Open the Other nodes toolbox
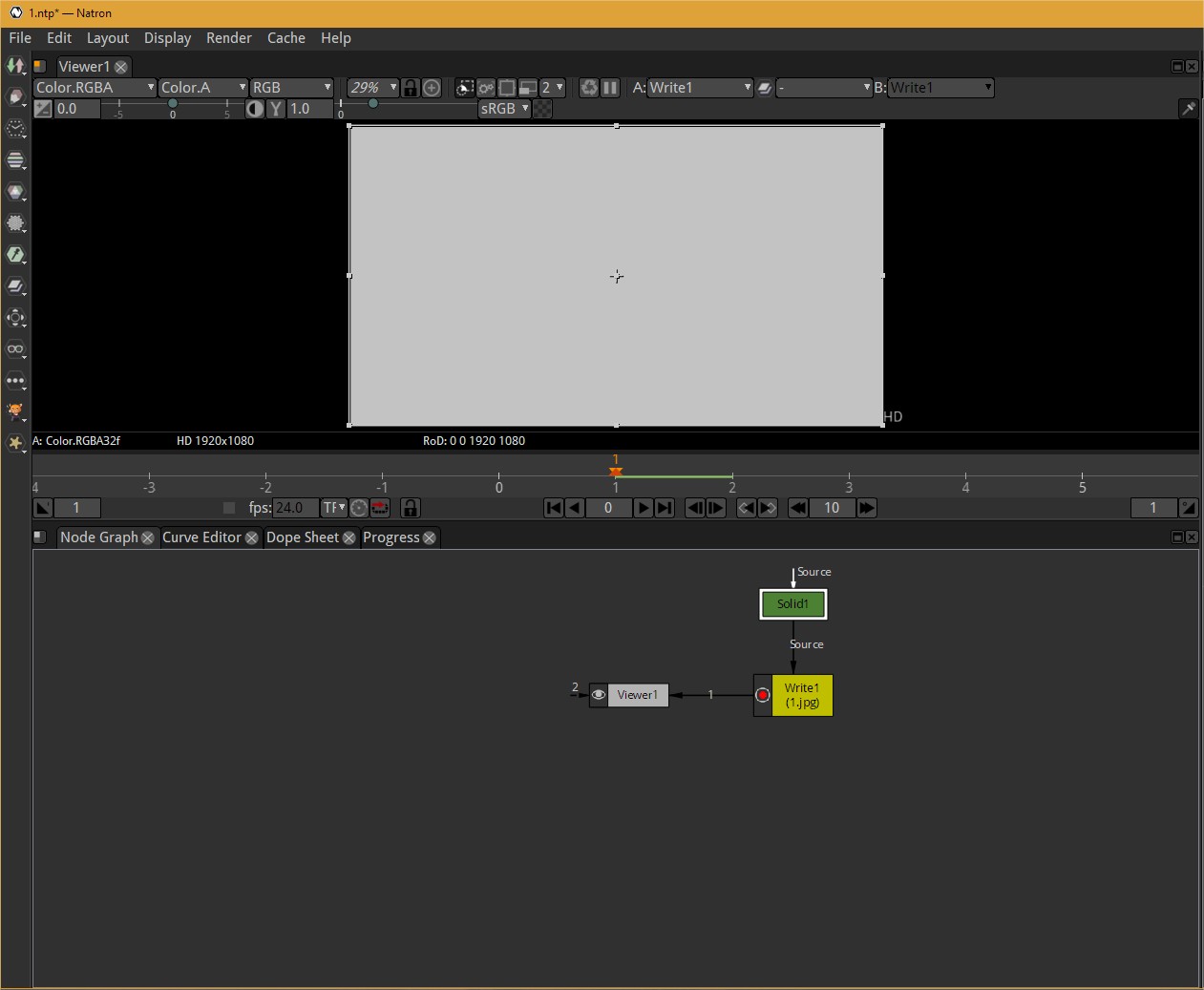 15,381
